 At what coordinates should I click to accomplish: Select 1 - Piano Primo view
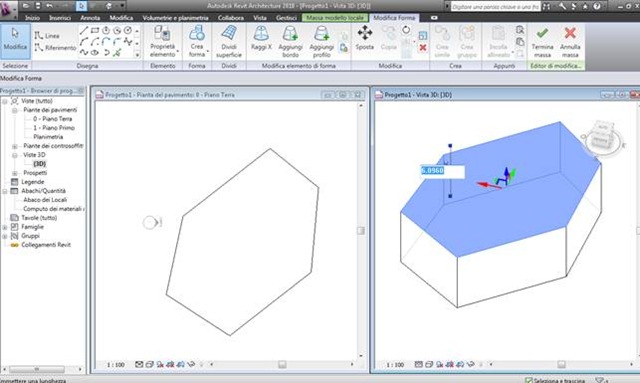[x=54, y=128]
